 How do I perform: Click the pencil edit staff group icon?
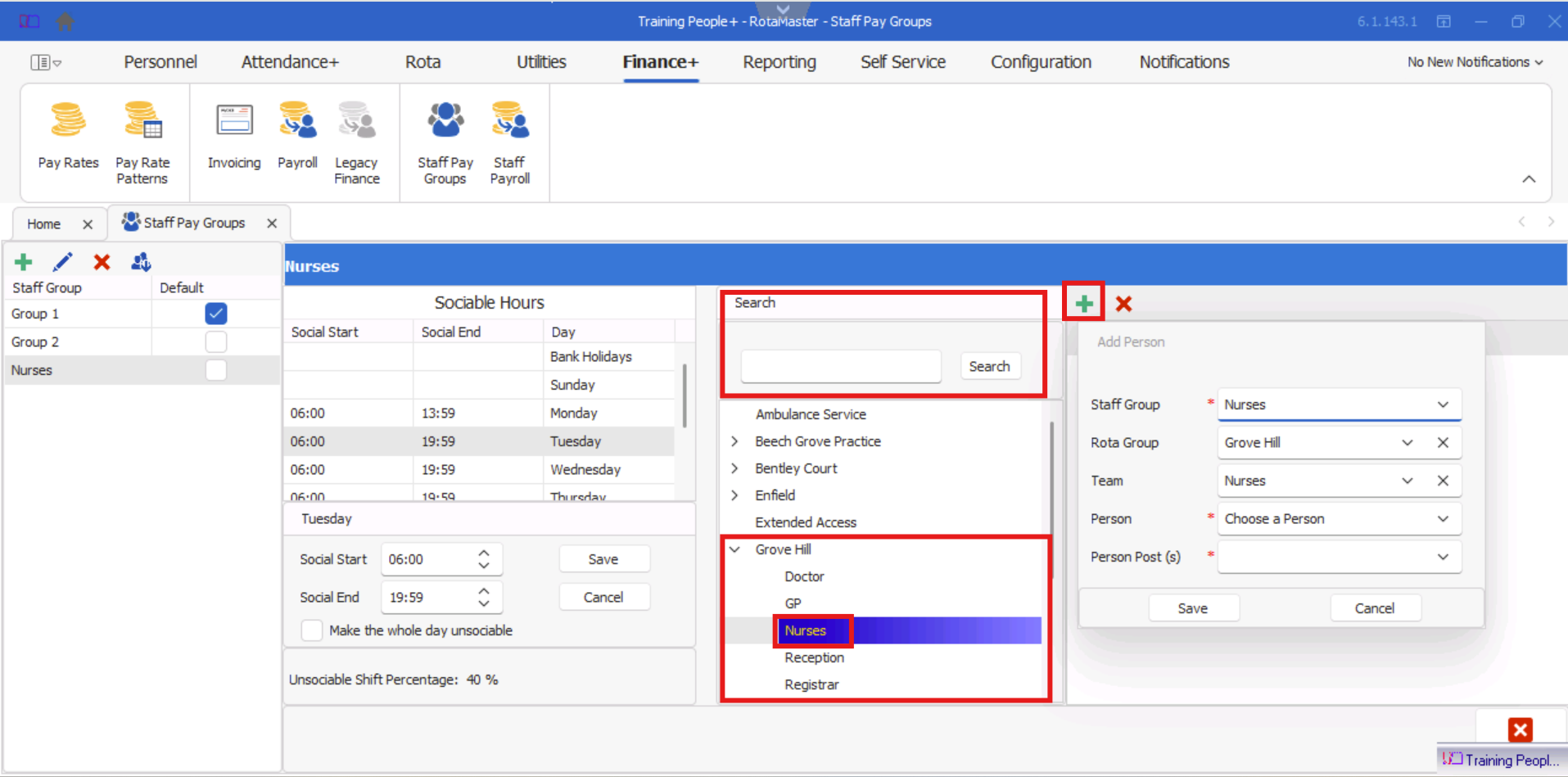(62, 262)
